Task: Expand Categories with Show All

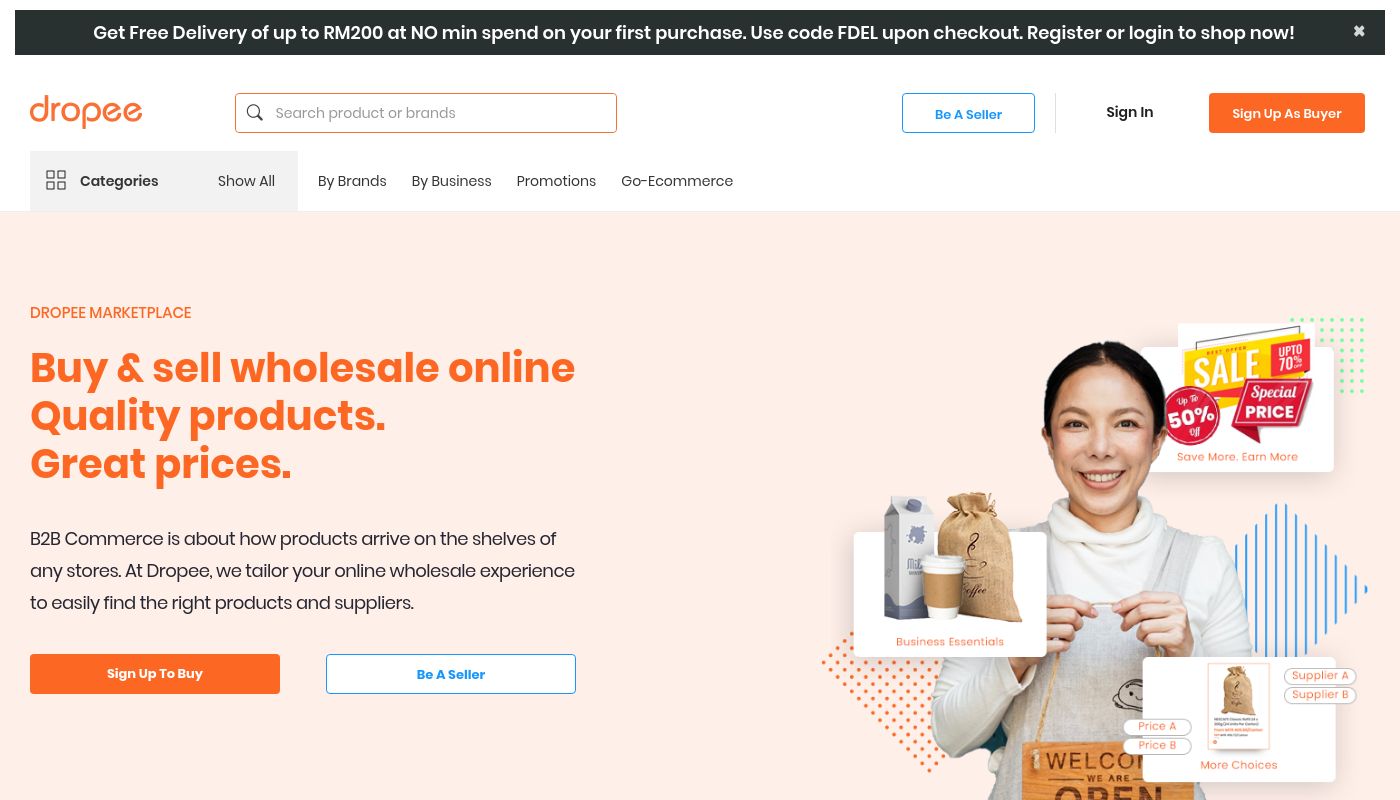Action: 246,181
